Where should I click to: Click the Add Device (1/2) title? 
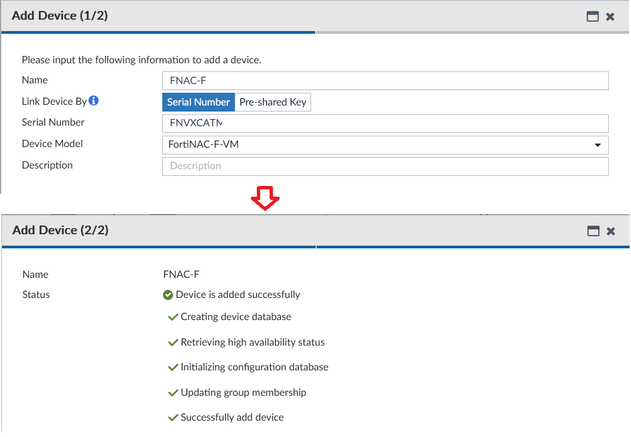(x=60, y=17)
